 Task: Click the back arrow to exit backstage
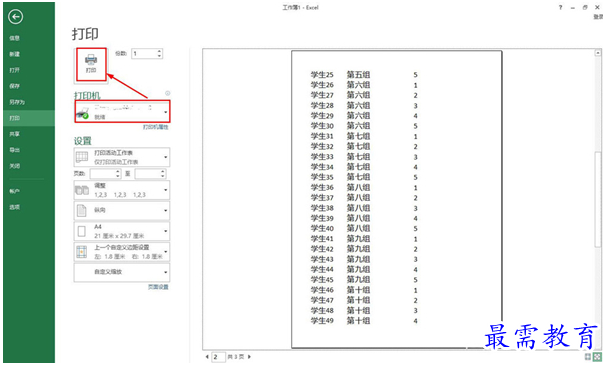click(15, 17)
